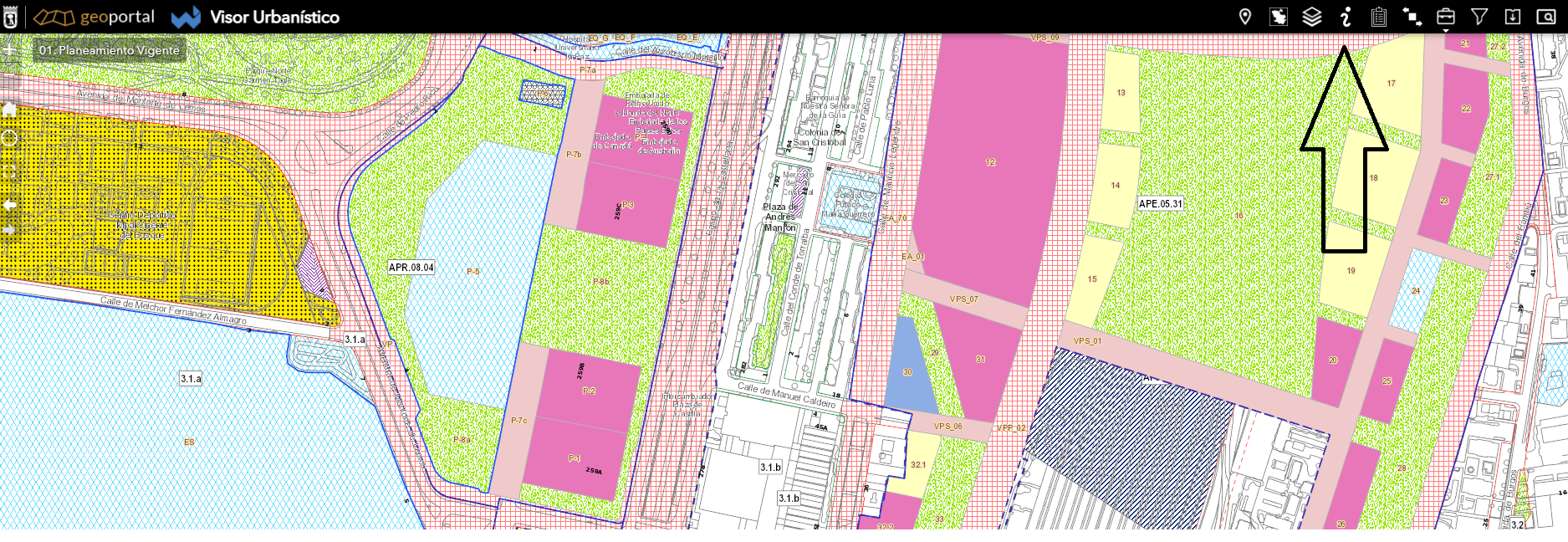Open the layer list stack icon
Image resolution: width=1568 pixels, height=542 pixels.
point(1311,17)
